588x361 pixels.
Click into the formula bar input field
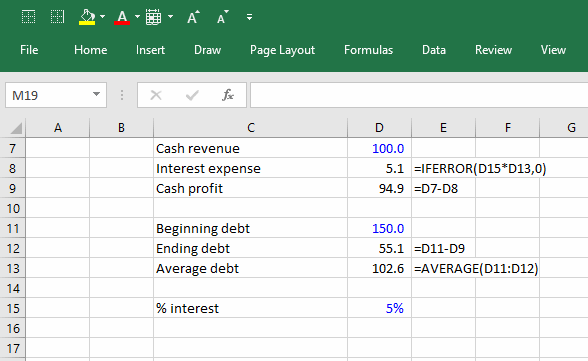pos(419,95)
